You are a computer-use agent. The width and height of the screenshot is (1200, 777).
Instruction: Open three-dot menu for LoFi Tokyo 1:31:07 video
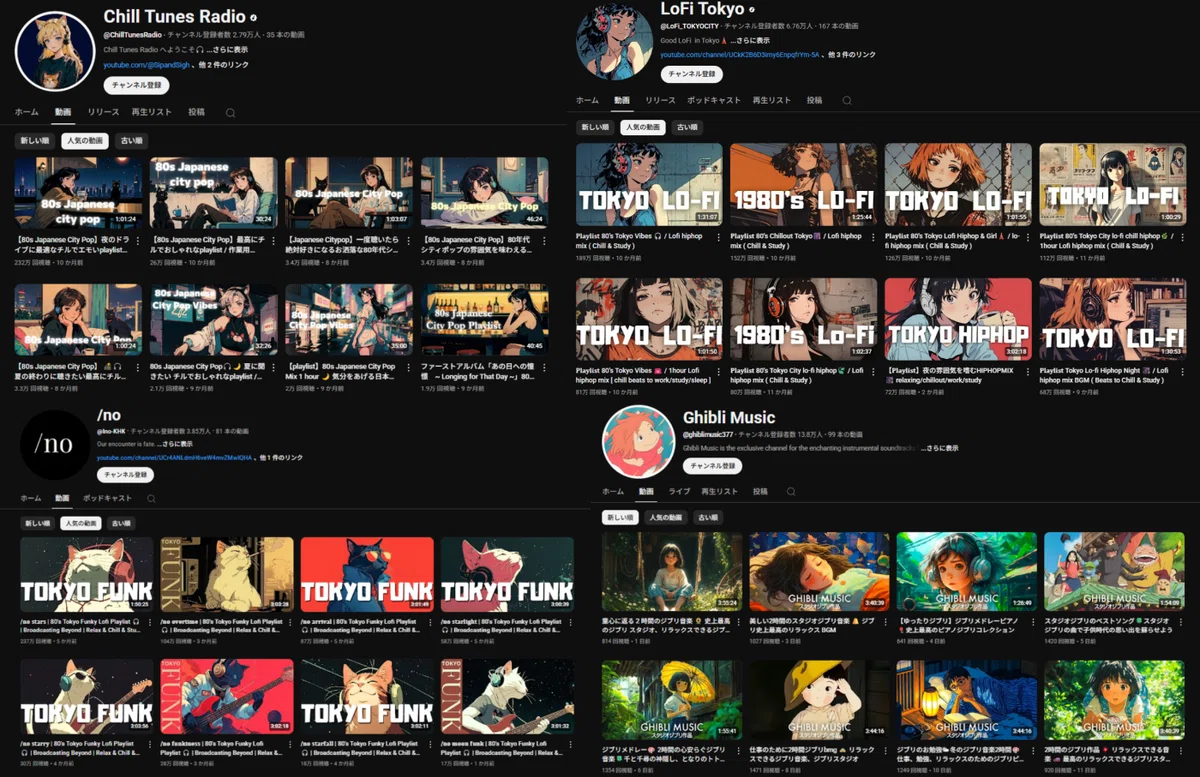[721, 236]
